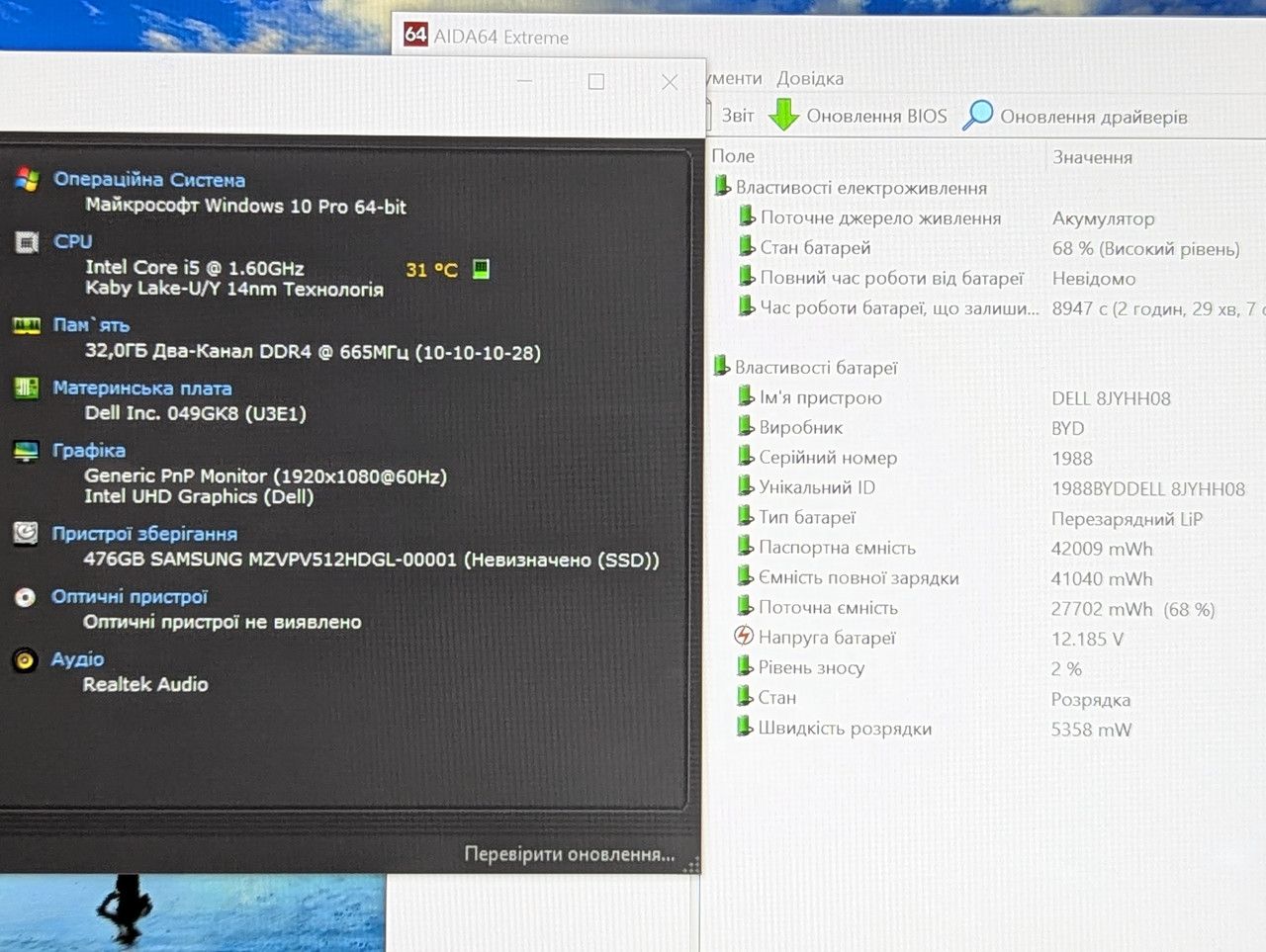Click the Windows flag icon beside Операційна Система
The width and height of the screenshot is (1266, 952).
tap(27, 179)
